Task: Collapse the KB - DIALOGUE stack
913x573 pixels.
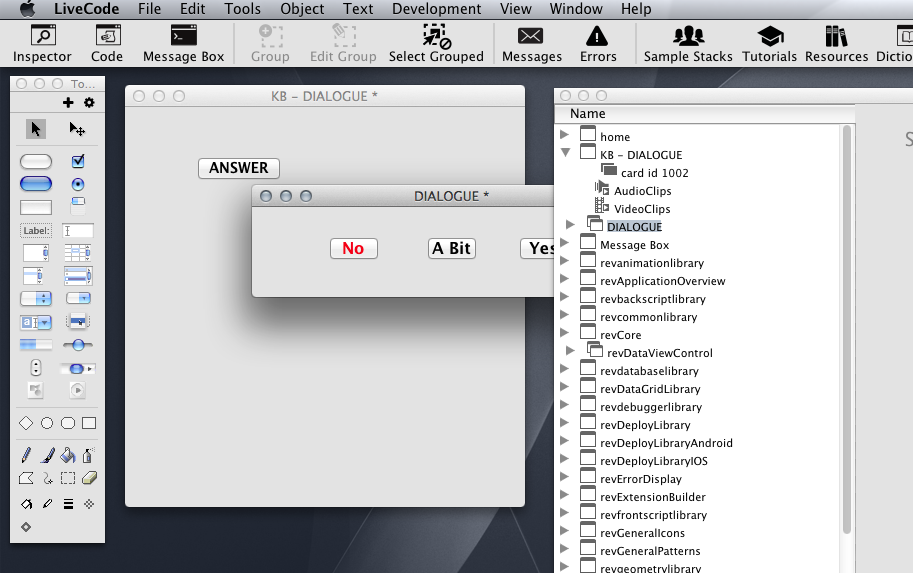Action: [565, 153]
